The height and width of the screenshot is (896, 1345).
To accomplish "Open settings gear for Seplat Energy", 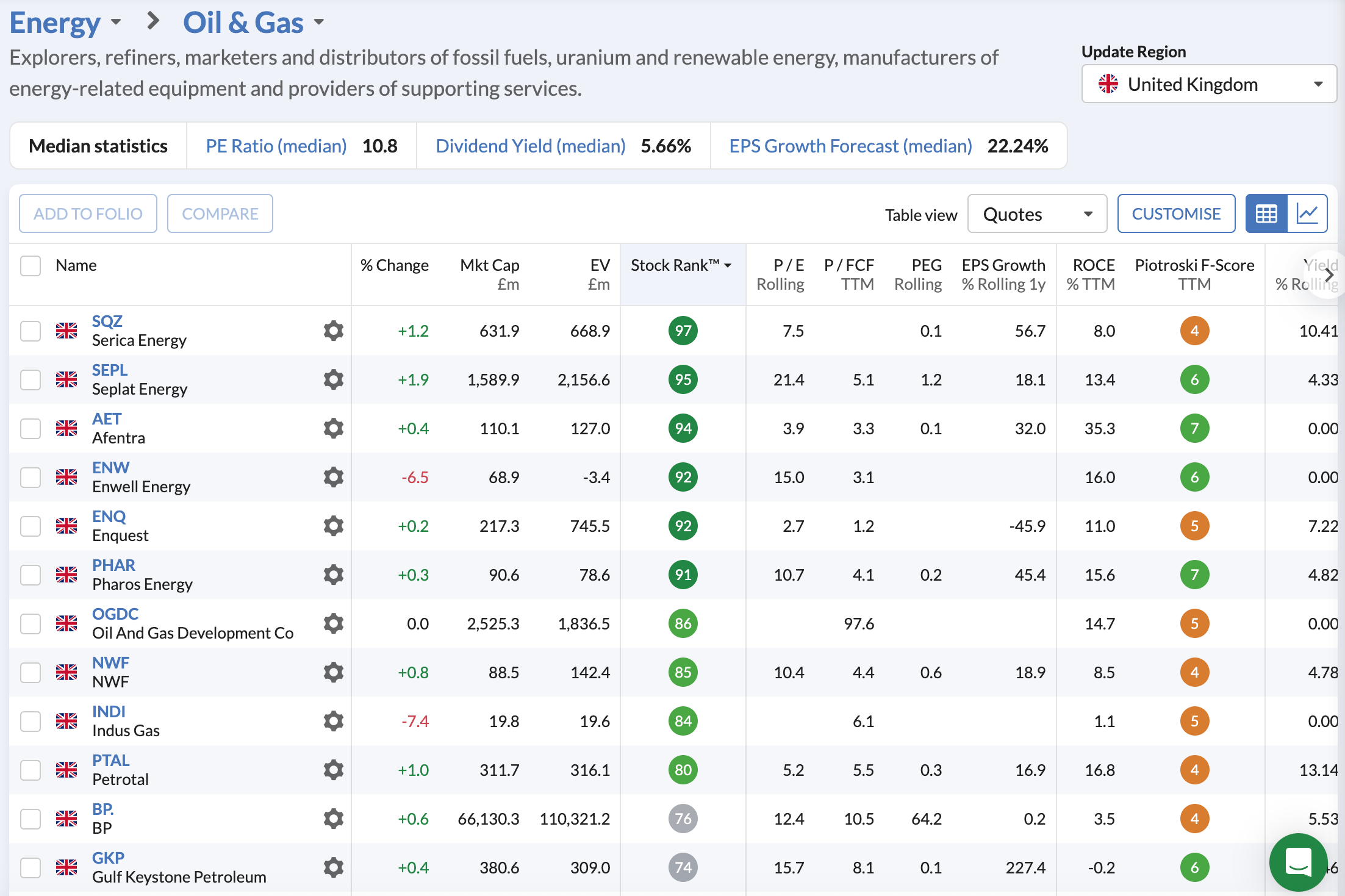I will tap(333, 379).
